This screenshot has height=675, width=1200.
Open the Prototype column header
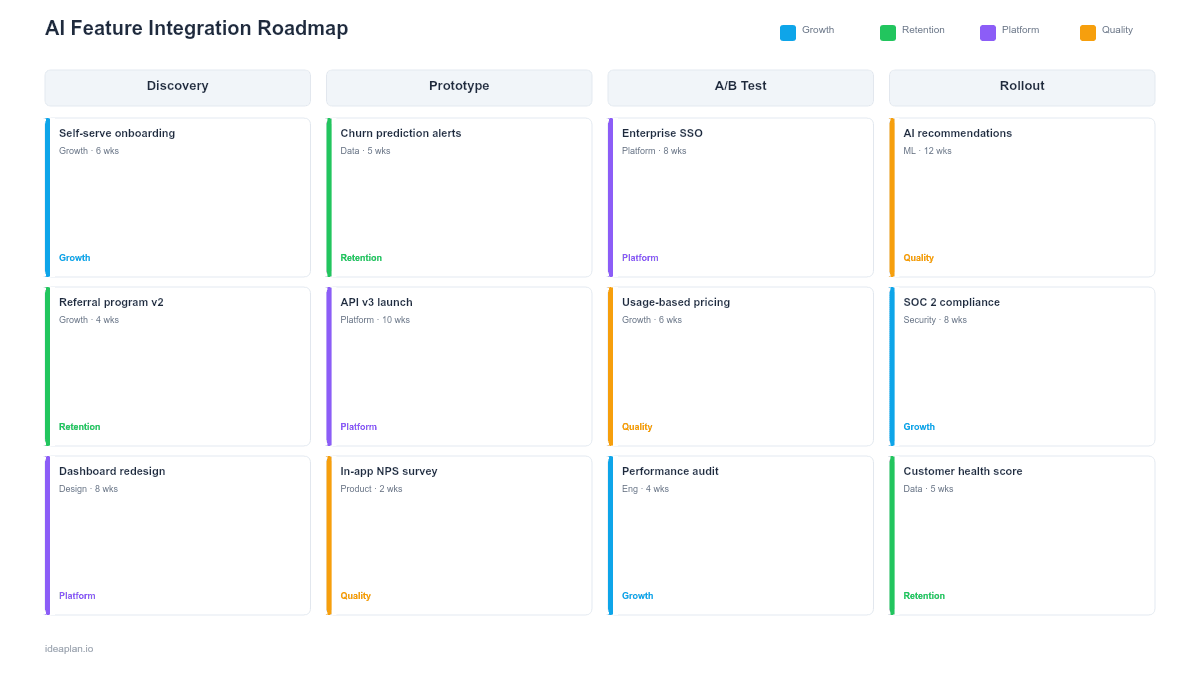459,87
